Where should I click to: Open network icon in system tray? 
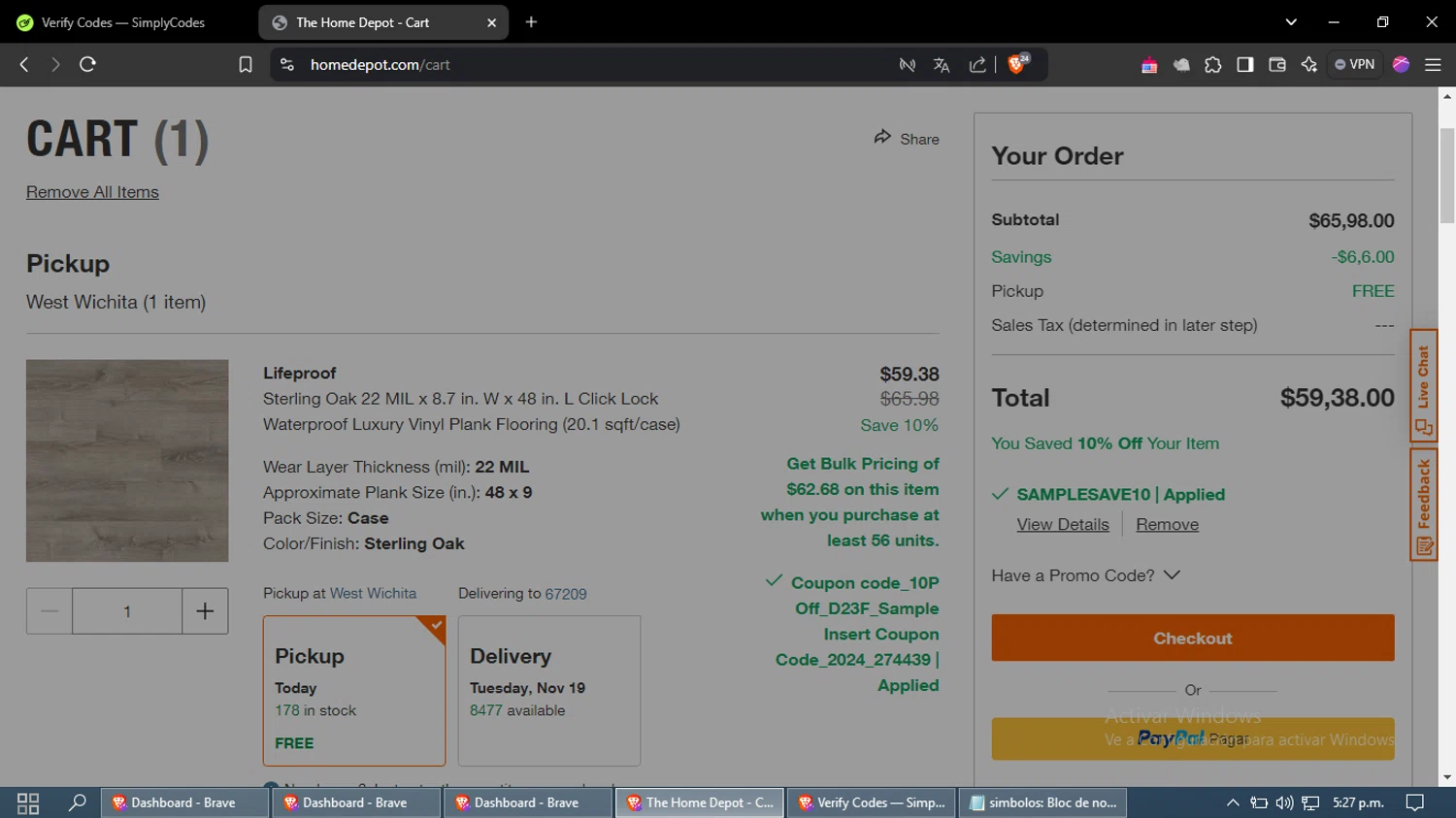[1310, 803]
